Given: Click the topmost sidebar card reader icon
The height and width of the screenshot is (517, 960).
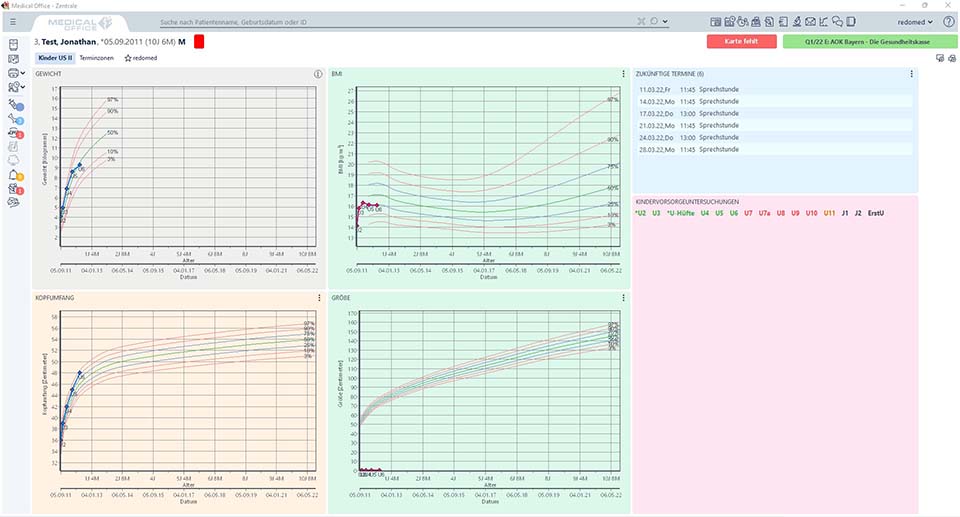Looking at the screenshot, I should [13, 45].
